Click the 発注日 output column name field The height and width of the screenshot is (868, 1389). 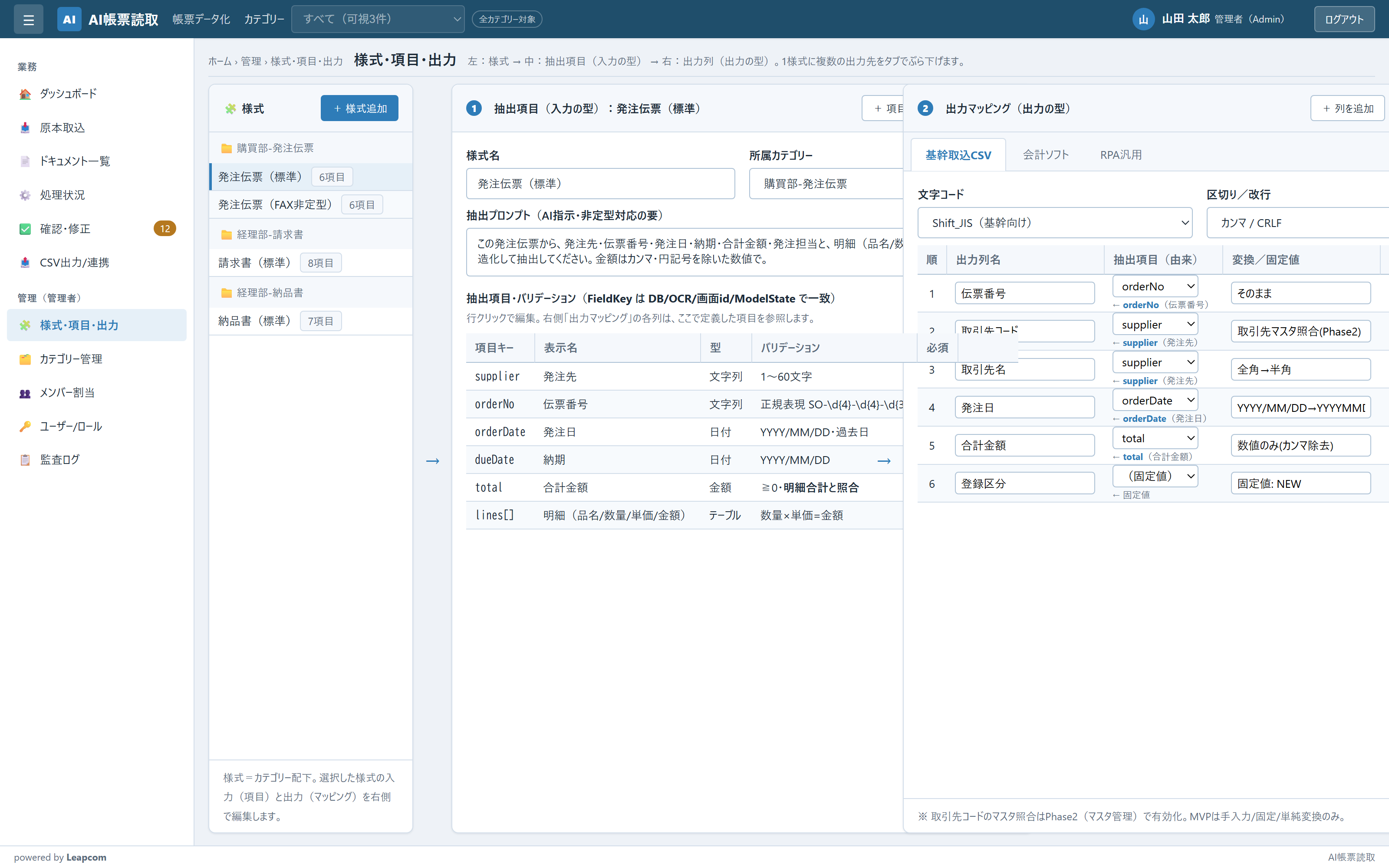click(1024, 408)
